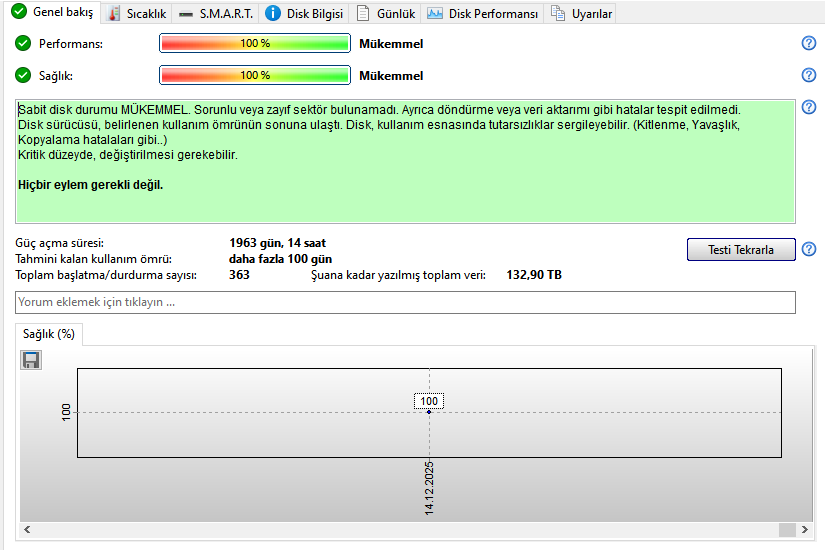This screenshot has width=825, height=550.
Task: Switch to the Sıcaklık tab
Action: tap(136, 14)
